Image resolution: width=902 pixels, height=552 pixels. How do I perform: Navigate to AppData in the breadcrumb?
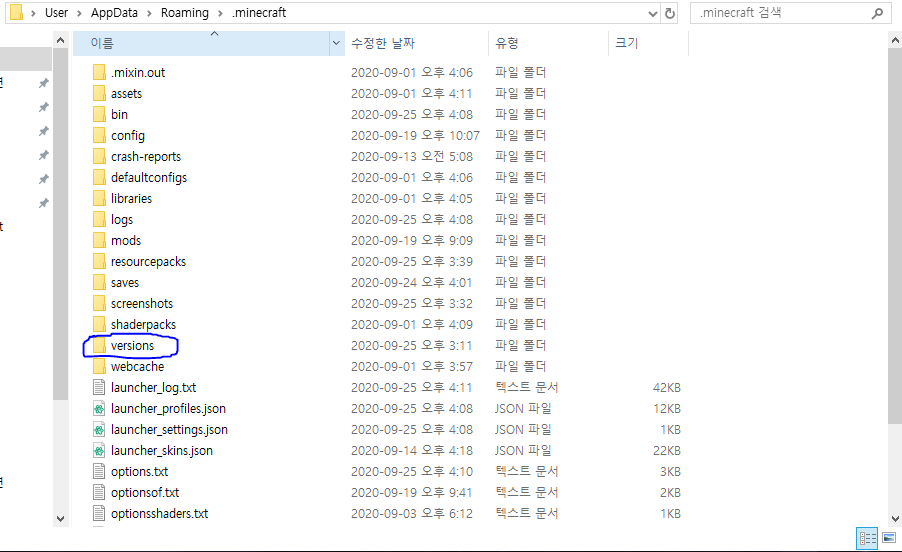coord(114,13)
